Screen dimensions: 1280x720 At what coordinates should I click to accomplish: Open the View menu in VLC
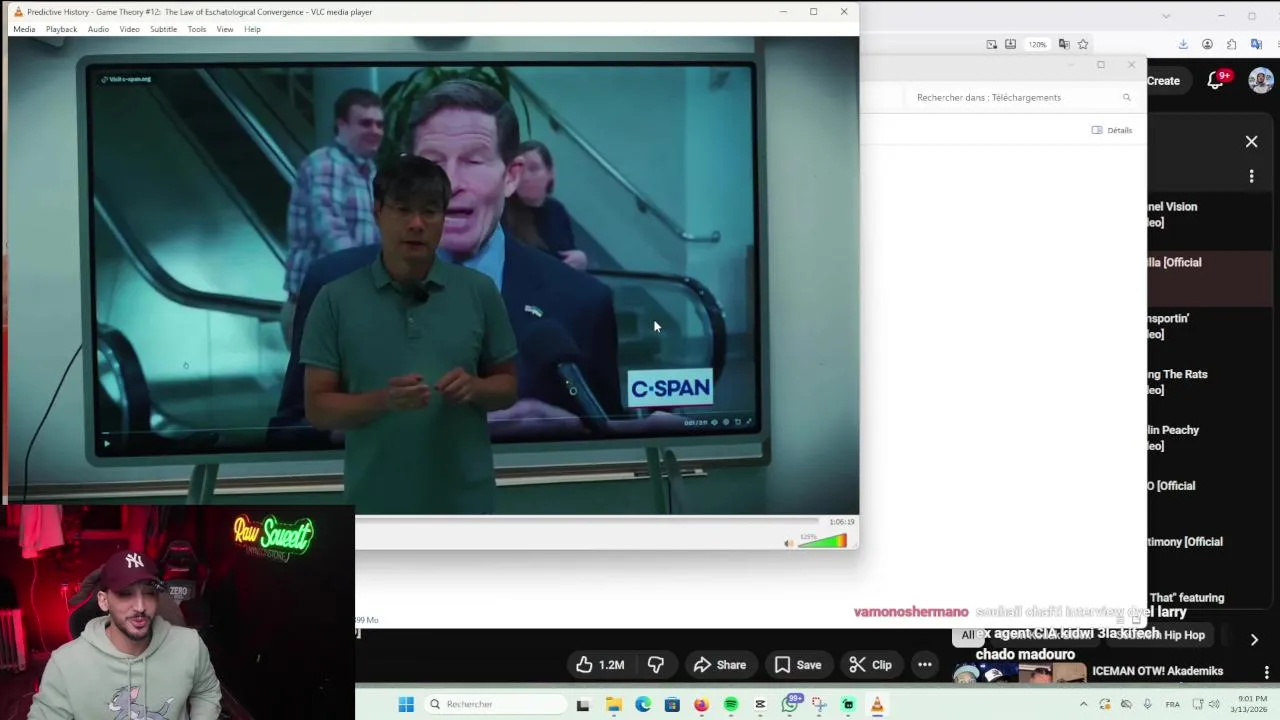coord(225,29)
